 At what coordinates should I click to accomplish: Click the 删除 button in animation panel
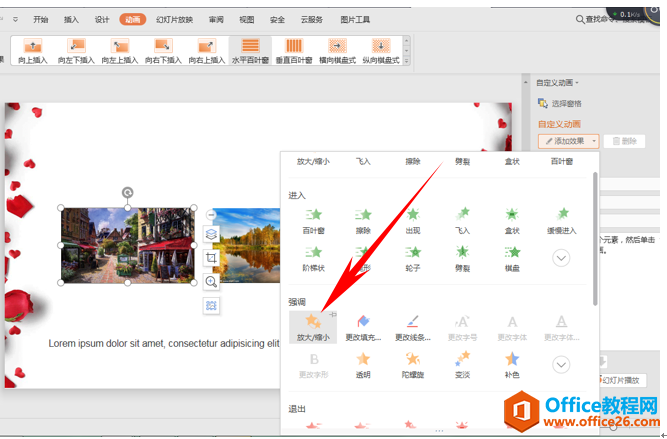[x=624, y=141]
